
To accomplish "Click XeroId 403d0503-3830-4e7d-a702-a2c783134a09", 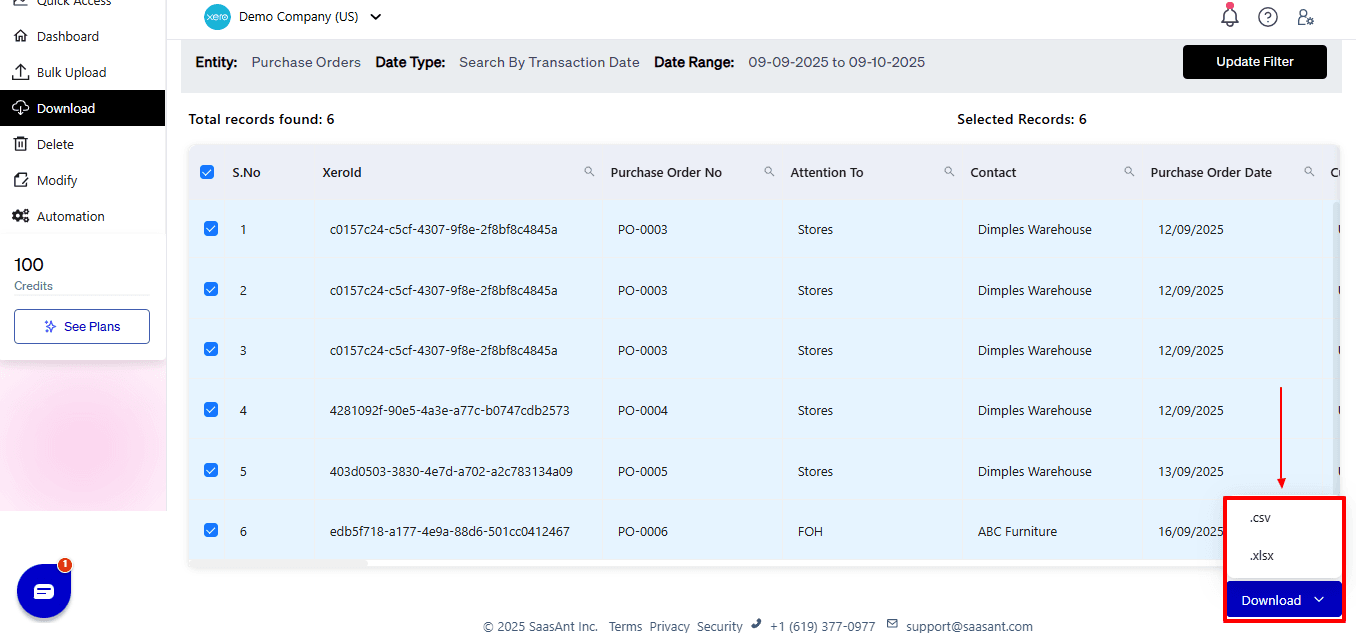I will click(x=451, y=471).
